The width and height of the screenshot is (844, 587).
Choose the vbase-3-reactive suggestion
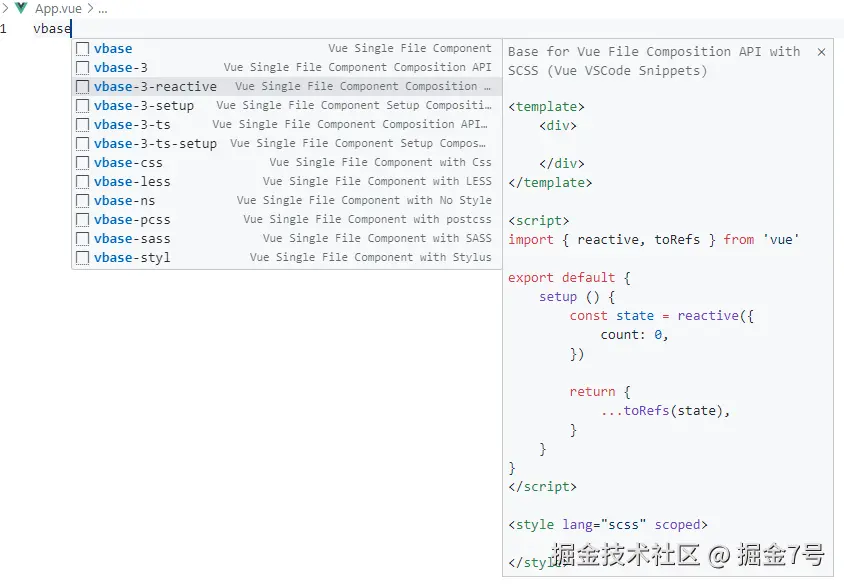click(x=287, y=87)
